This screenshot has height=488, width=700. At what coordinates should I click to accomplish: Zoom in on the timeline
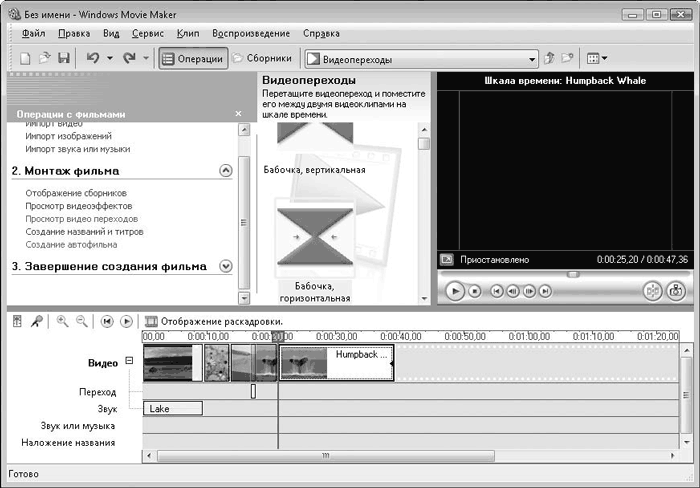[62, 321]
